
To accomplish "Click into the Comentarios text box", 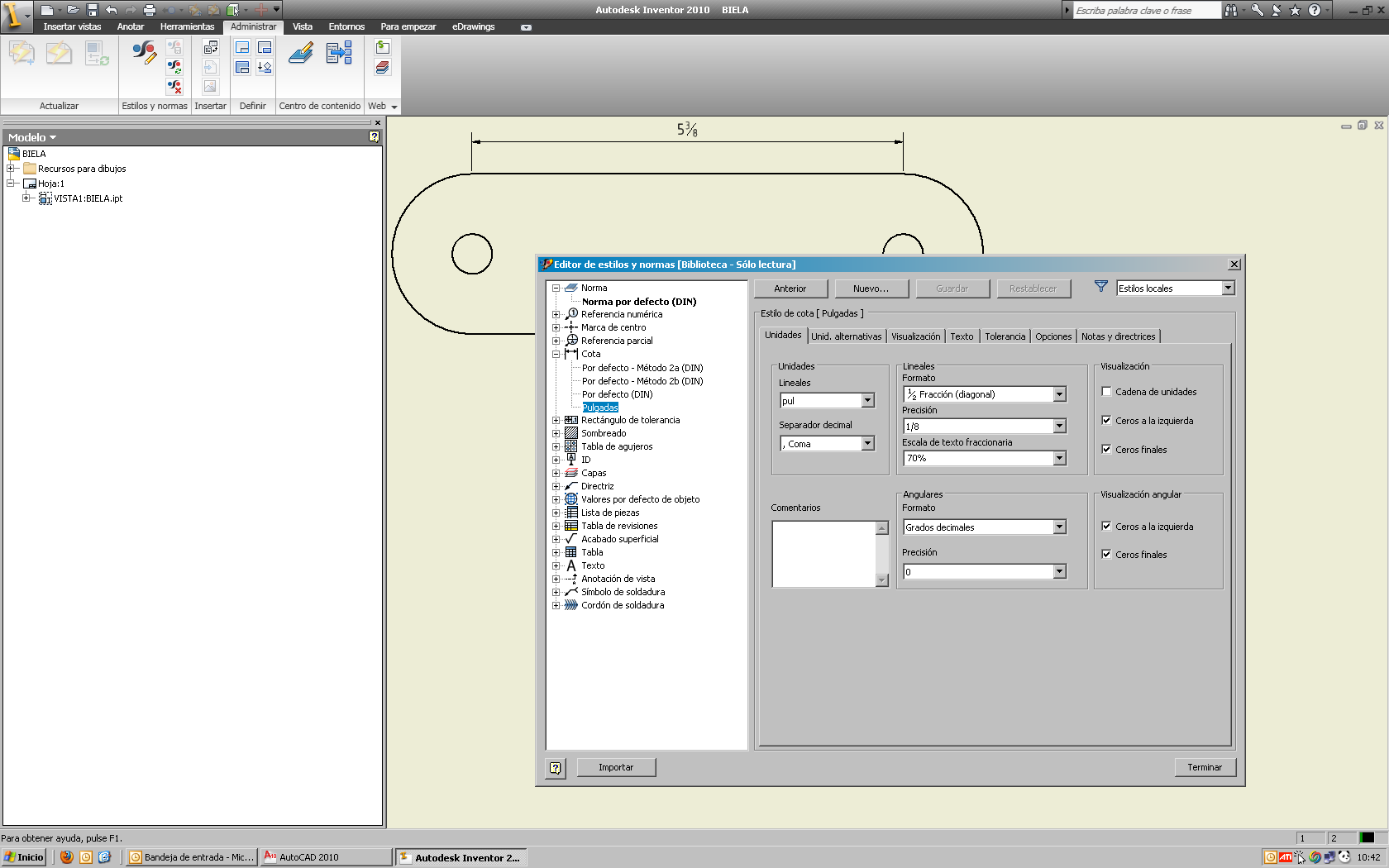I will coord(824,554).
